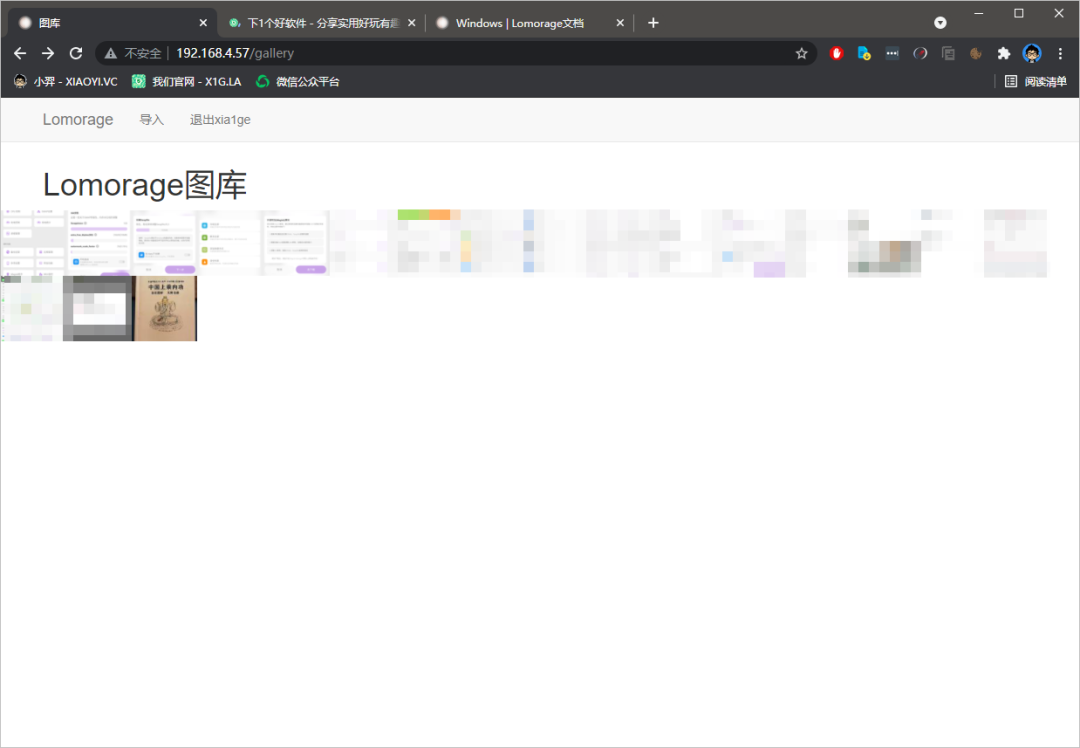The width and height of the screenshot is (1080, 748).
Task: Switch to the 下1个好软件 tab
Action: point(321,23)
